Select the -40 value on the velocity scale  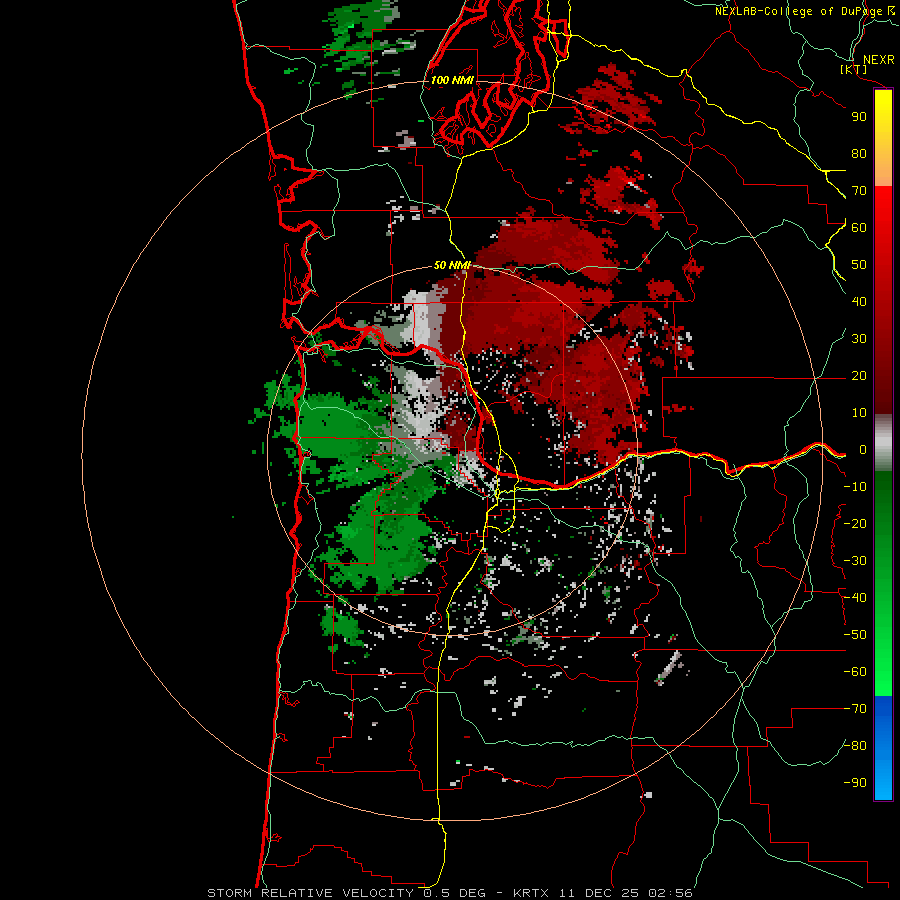tap(855, 598)
